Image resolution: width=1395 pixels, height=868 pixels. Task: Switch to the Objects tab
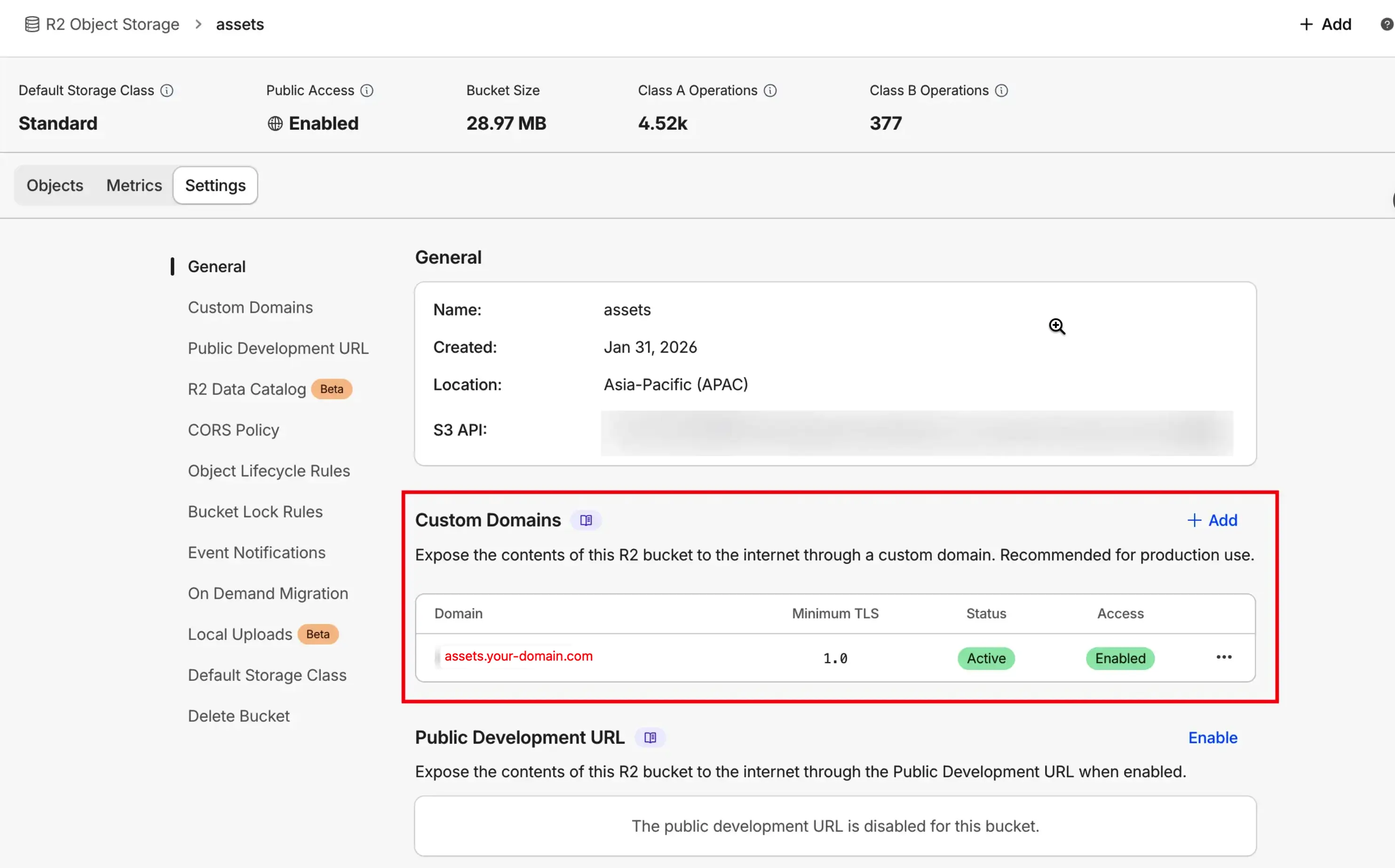click(x=55, y=185)
